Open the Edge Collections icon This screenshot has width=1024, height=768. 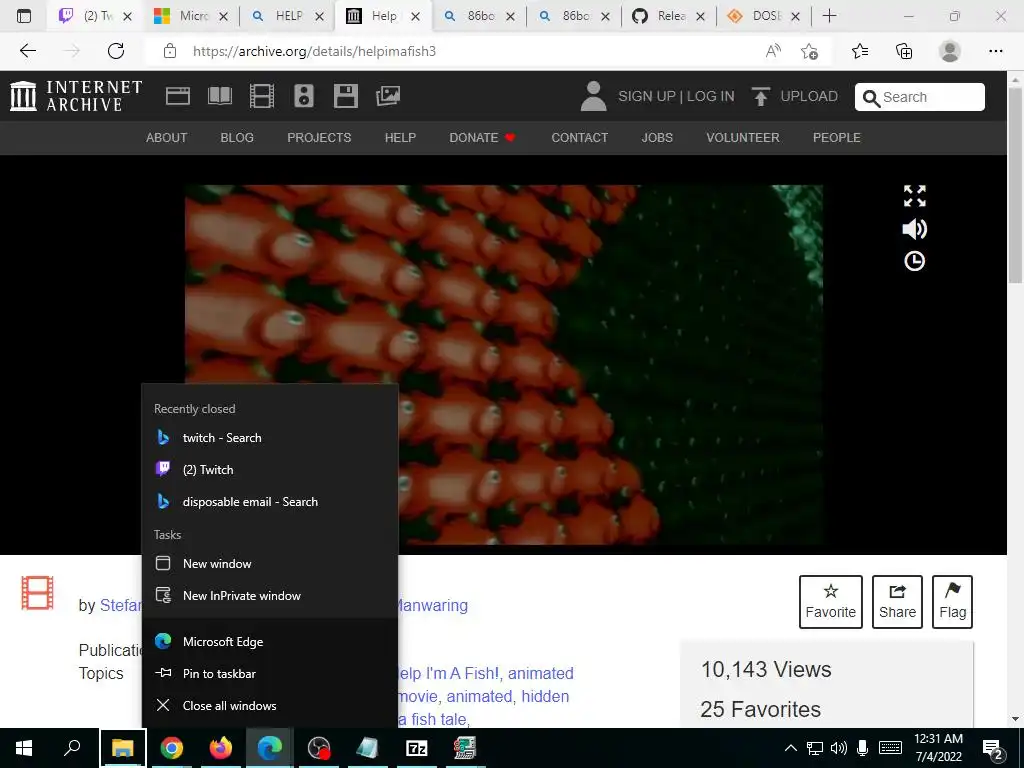coord(904,51)
